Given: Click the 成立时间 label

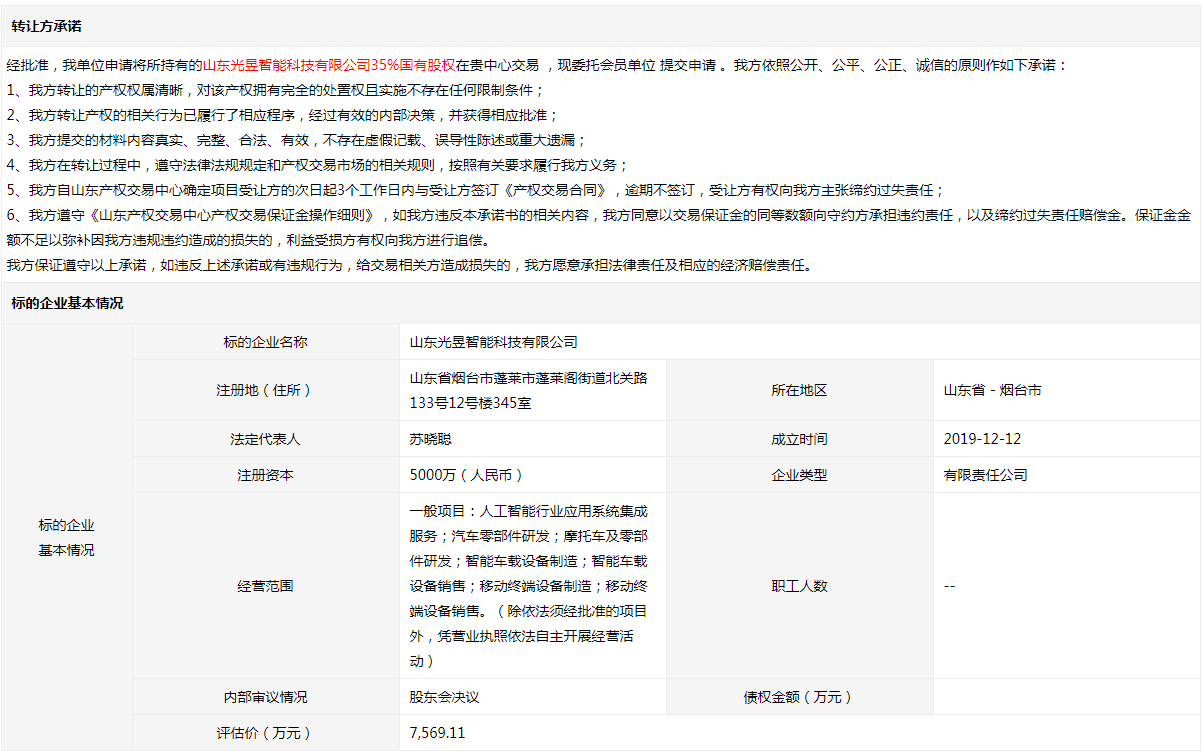Looking at the screenshot, I should click(x=799, y=439).
